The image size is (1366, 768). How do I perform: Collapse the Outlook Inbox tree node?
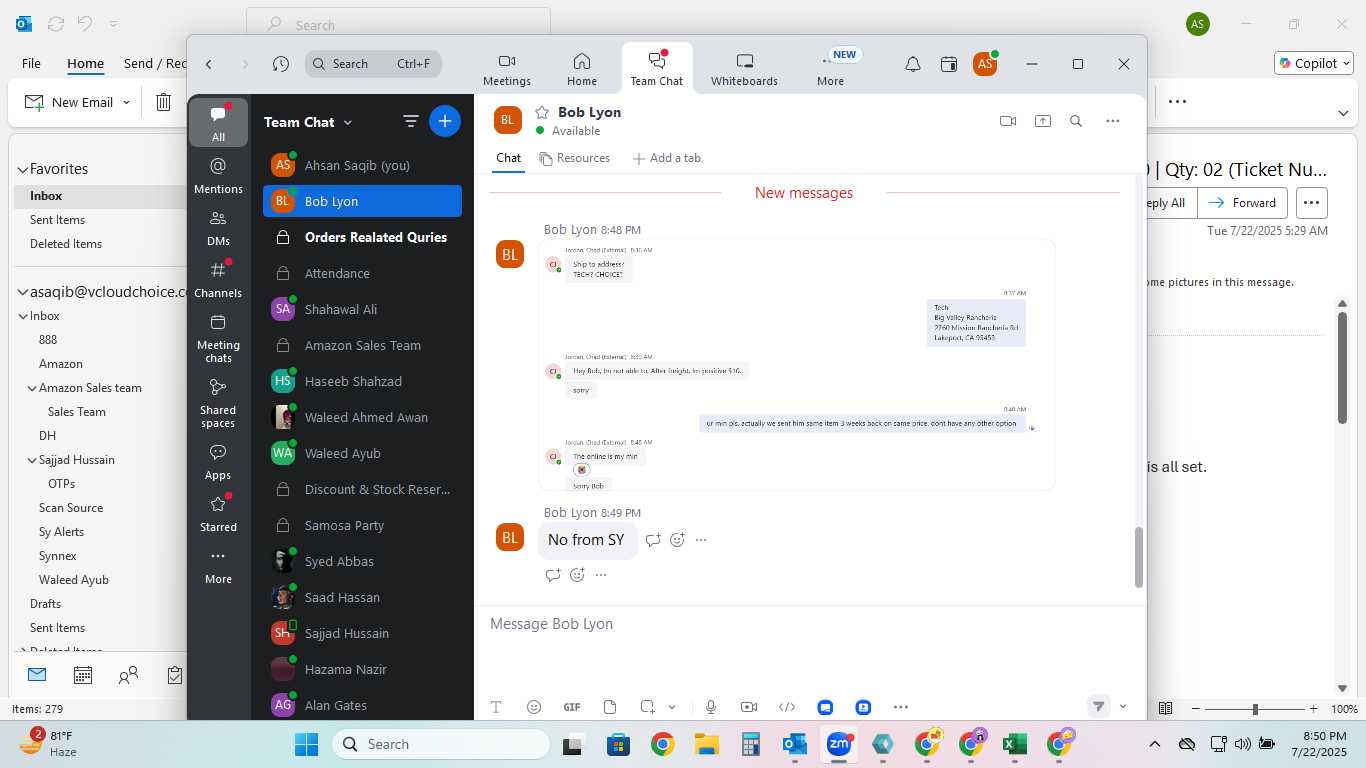pyautogui.click(x=23, y=316)
